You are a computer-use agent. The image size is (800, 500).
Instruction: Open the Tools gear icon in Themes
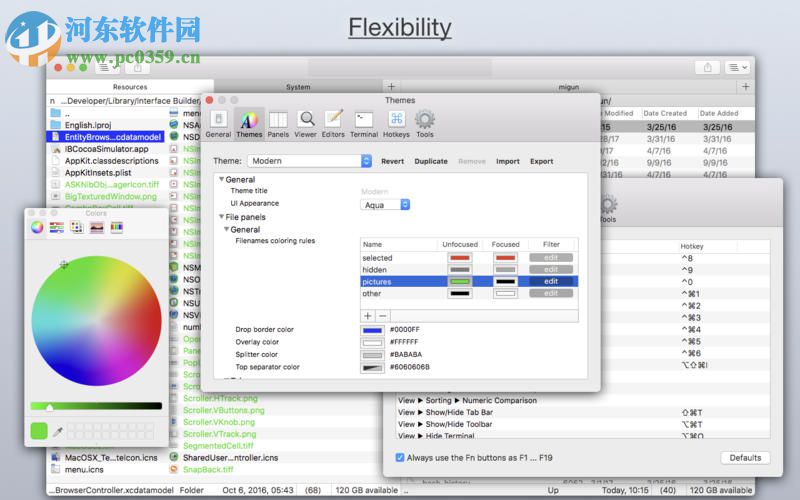pos(424,124)
